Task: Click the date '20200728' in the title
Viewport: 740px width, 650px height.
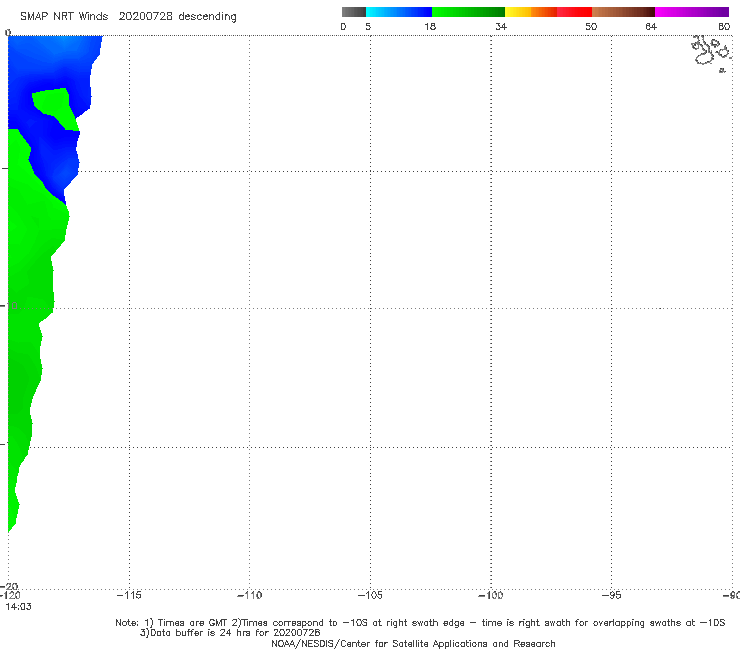Action: pyautogui.click(x=145, y=16)
